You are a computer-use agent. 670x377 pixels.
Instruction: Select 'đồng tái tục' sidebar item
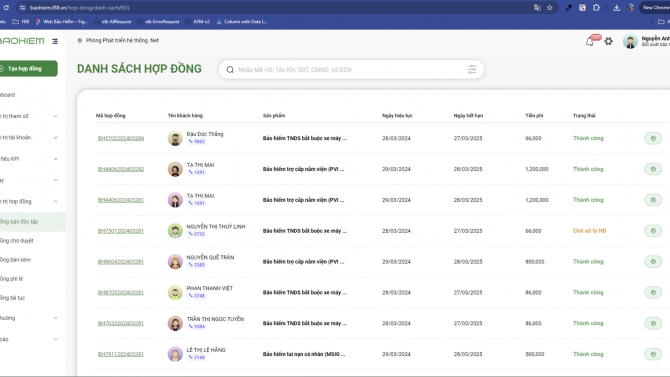click(12, 298)
